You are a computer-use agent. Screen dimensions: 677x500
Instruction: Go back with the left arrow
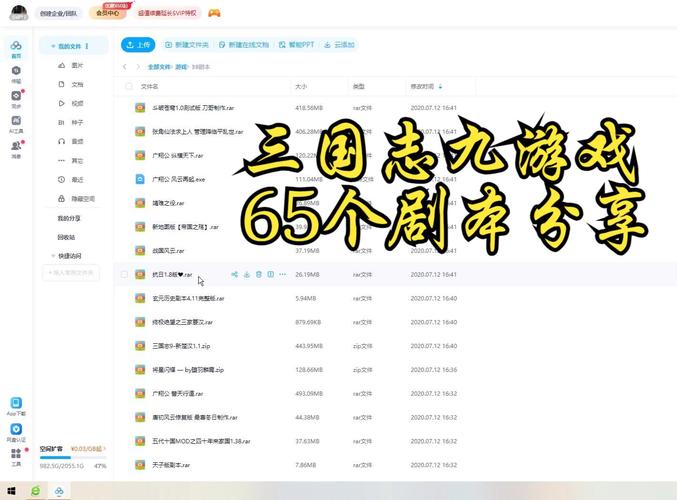(125, 67)
